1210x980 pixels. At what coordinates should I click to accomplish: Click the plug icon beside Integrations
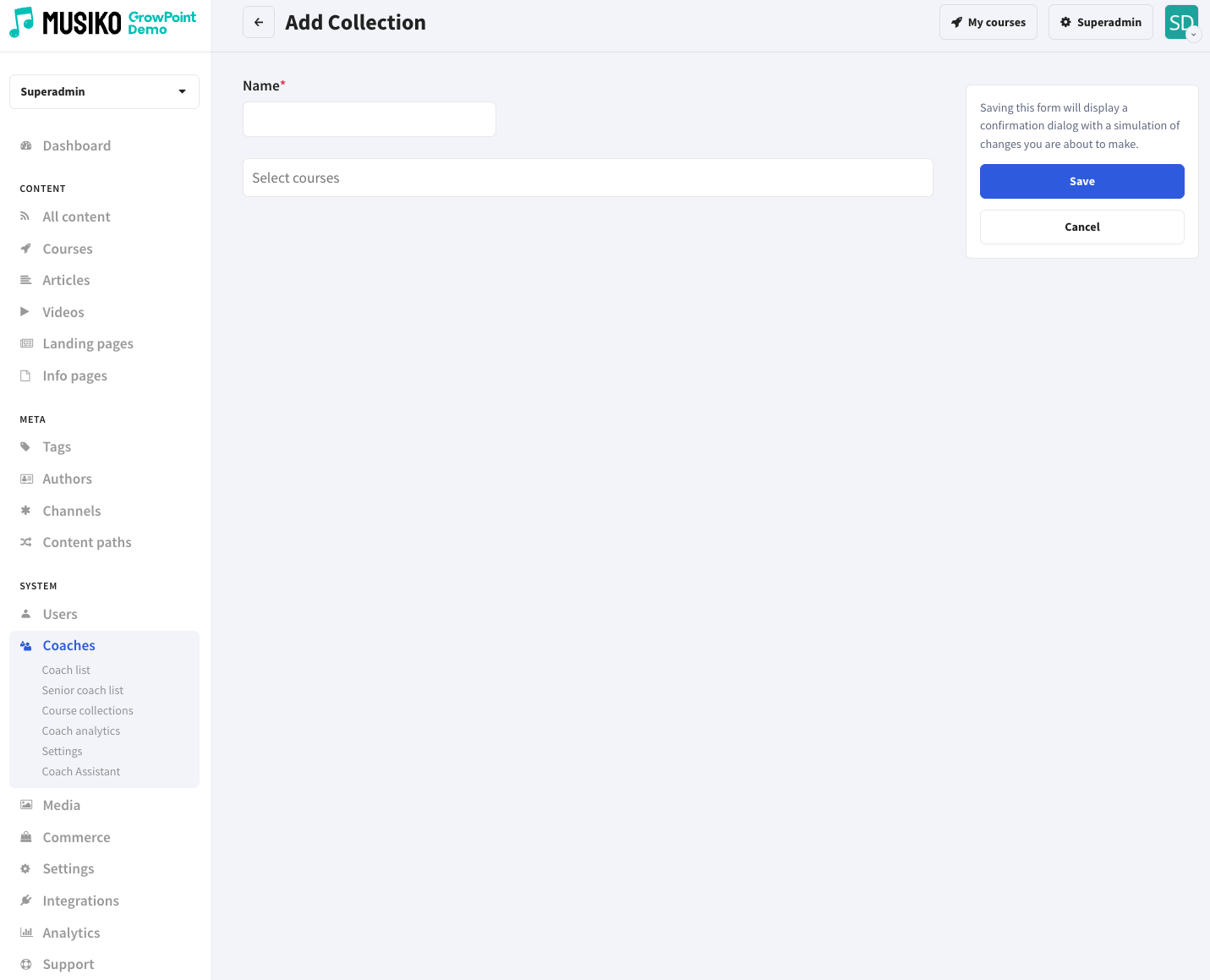point(26,901)
